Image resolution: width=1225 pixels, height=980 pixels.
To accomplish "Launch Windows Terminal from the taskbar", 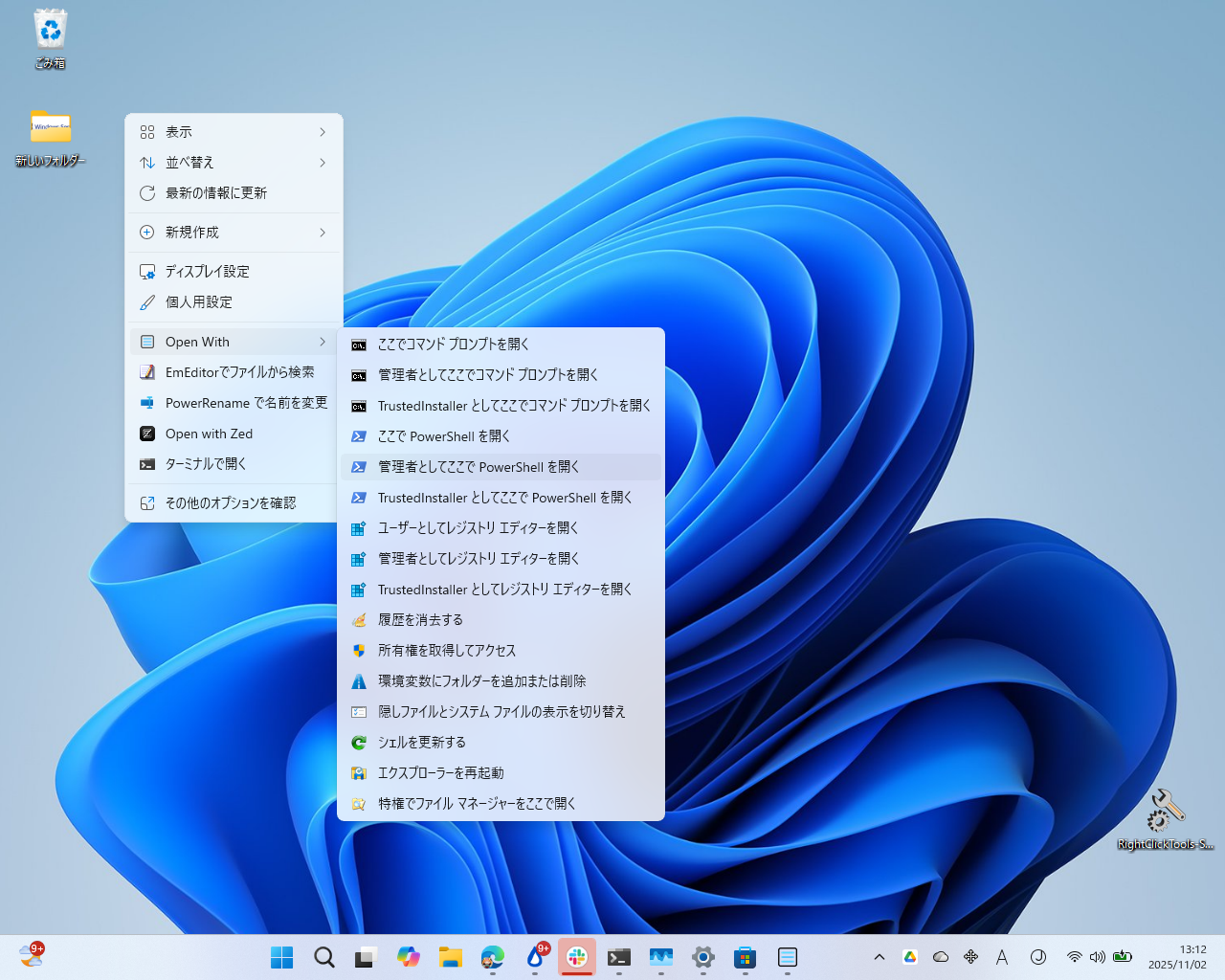I will click(x=618, y=957).
